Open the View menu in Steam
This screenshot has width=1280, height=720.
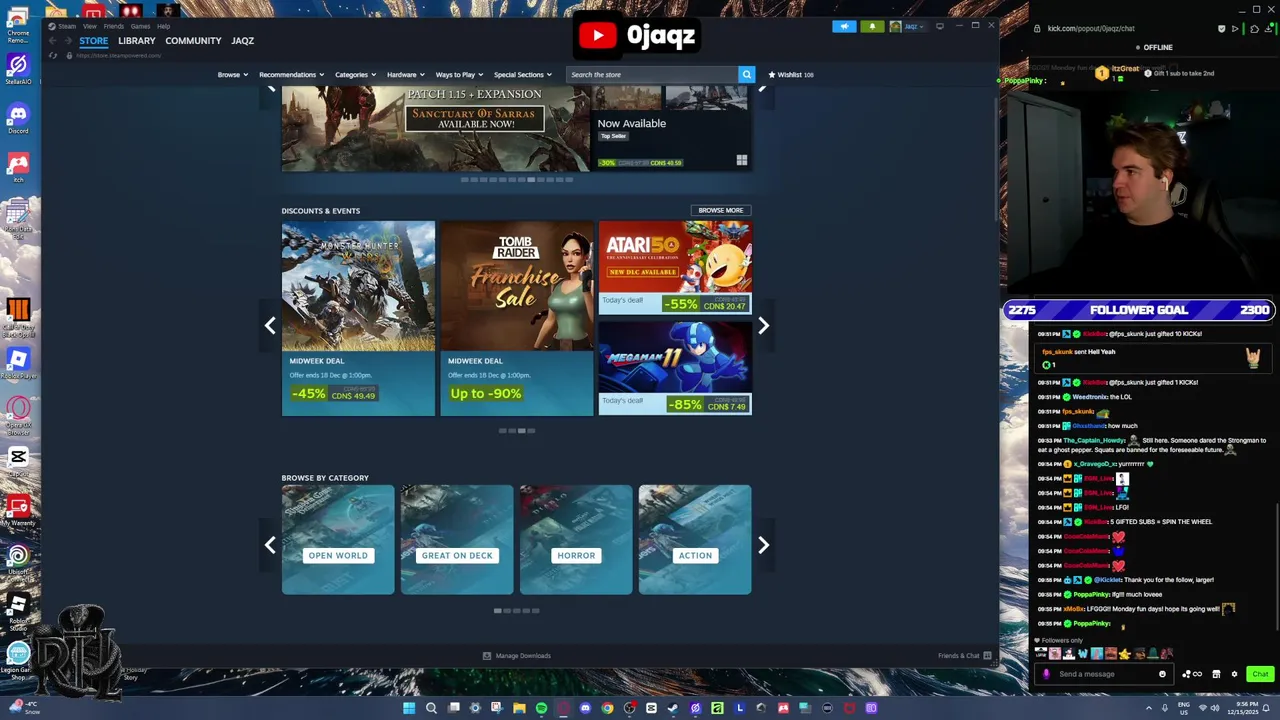[90, 26]
